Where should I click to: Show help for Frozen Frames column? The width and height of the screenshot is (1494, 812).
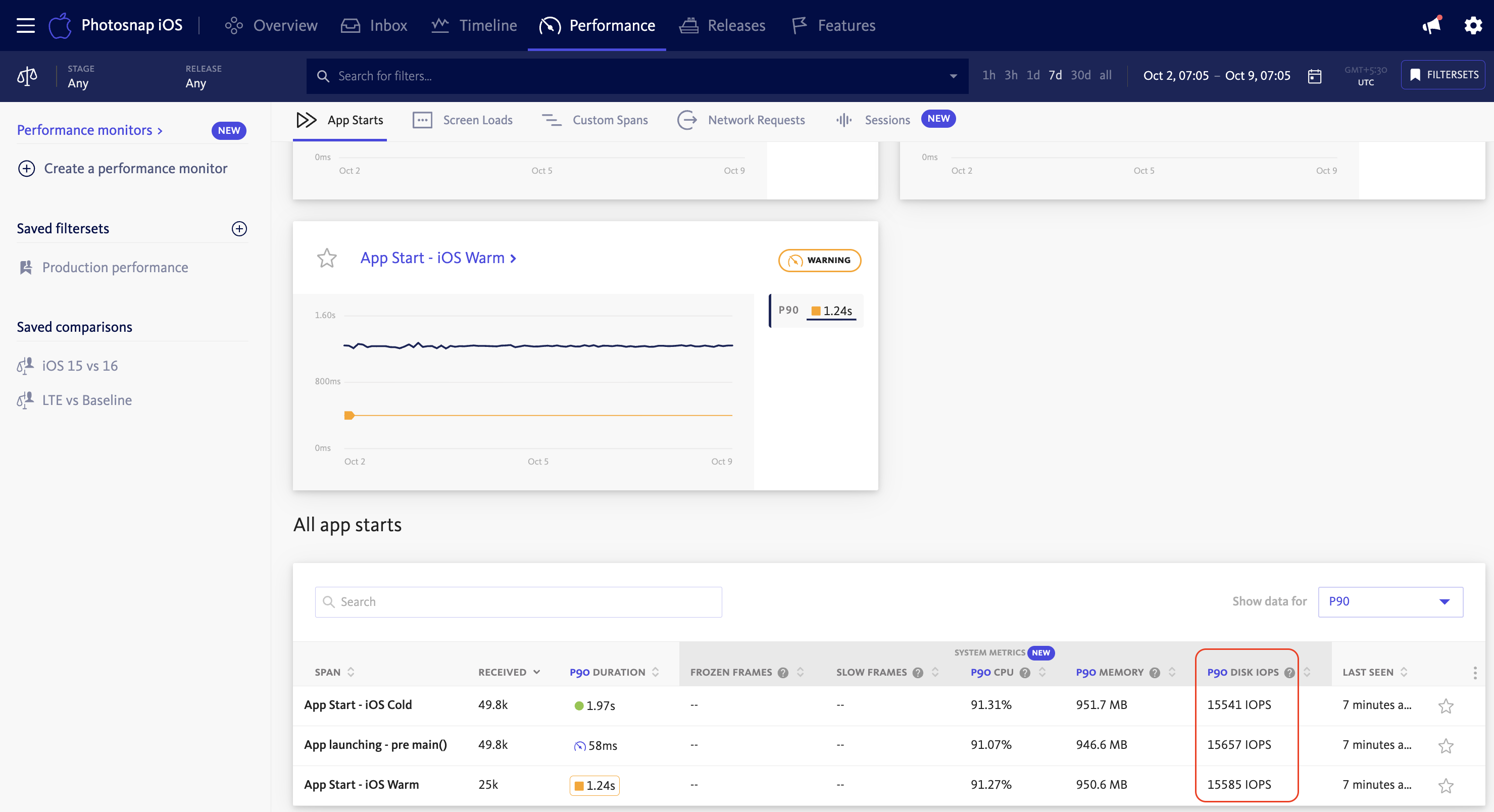click(x=783, y=673)
